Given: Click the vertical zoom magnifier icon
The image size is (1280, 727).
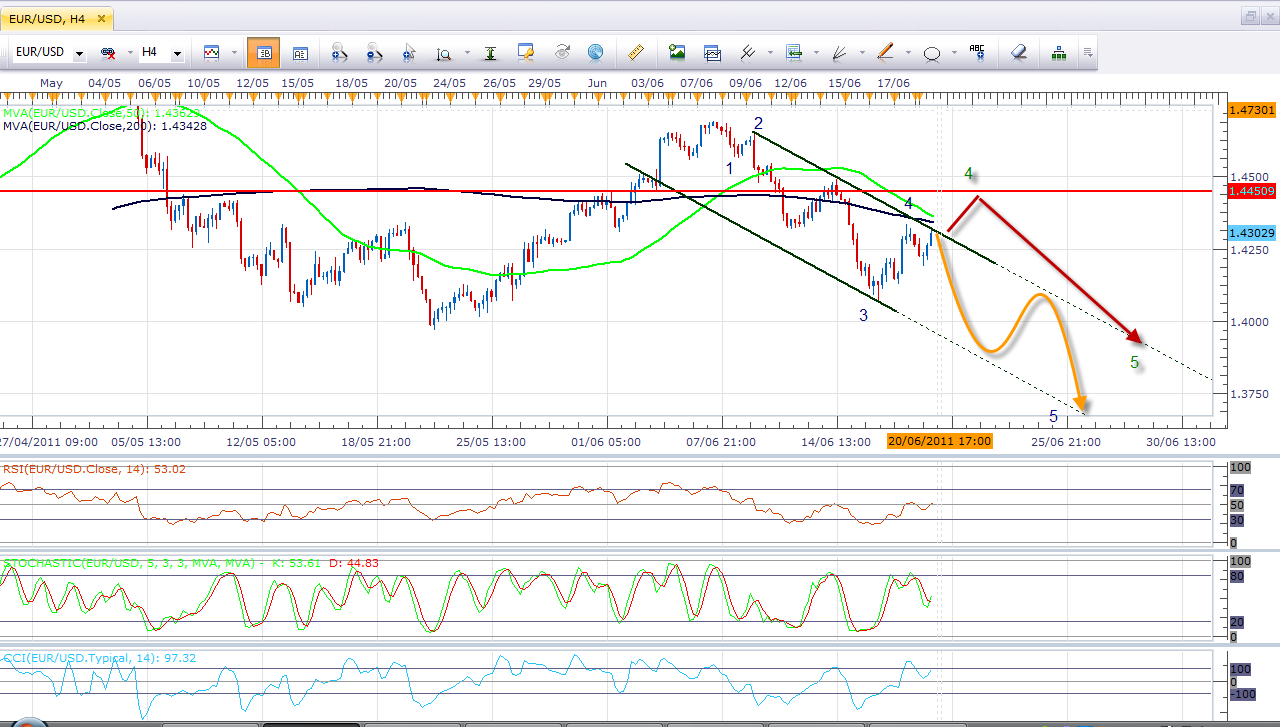Looking at the screenshot, I should (443, 52).
